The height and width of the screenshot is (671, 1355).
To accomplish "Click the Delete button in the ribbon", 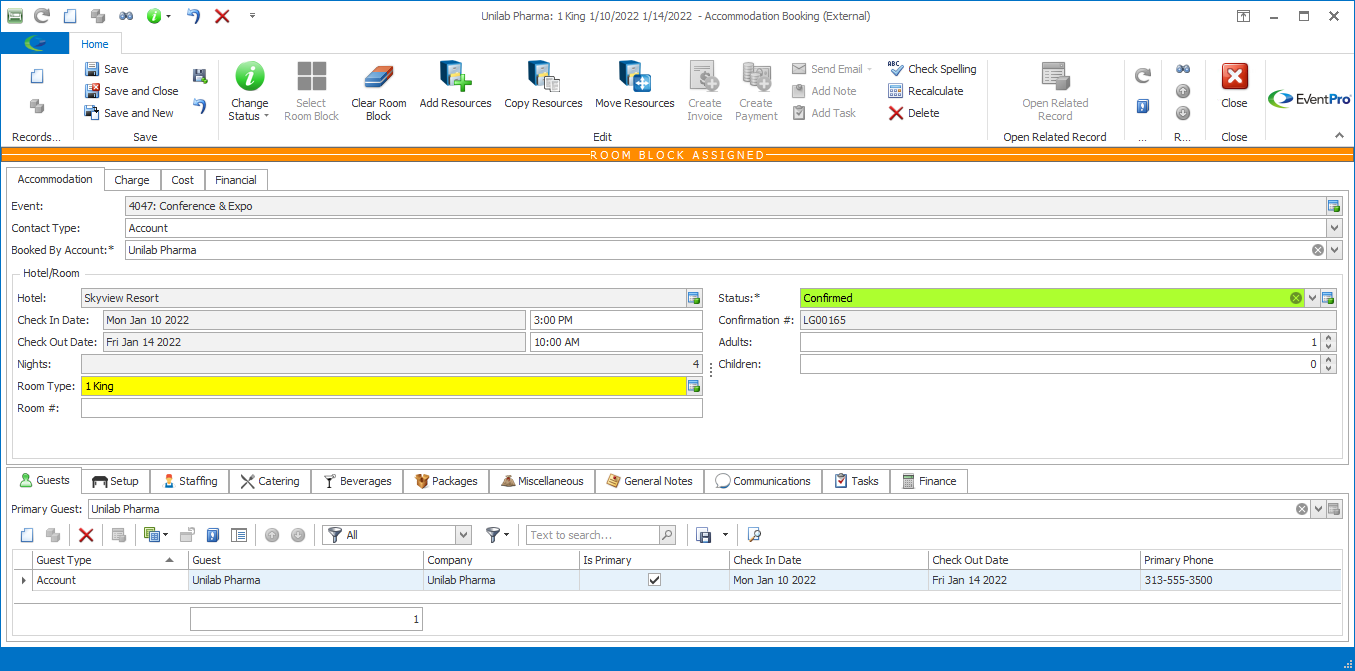I will [914, 113].
